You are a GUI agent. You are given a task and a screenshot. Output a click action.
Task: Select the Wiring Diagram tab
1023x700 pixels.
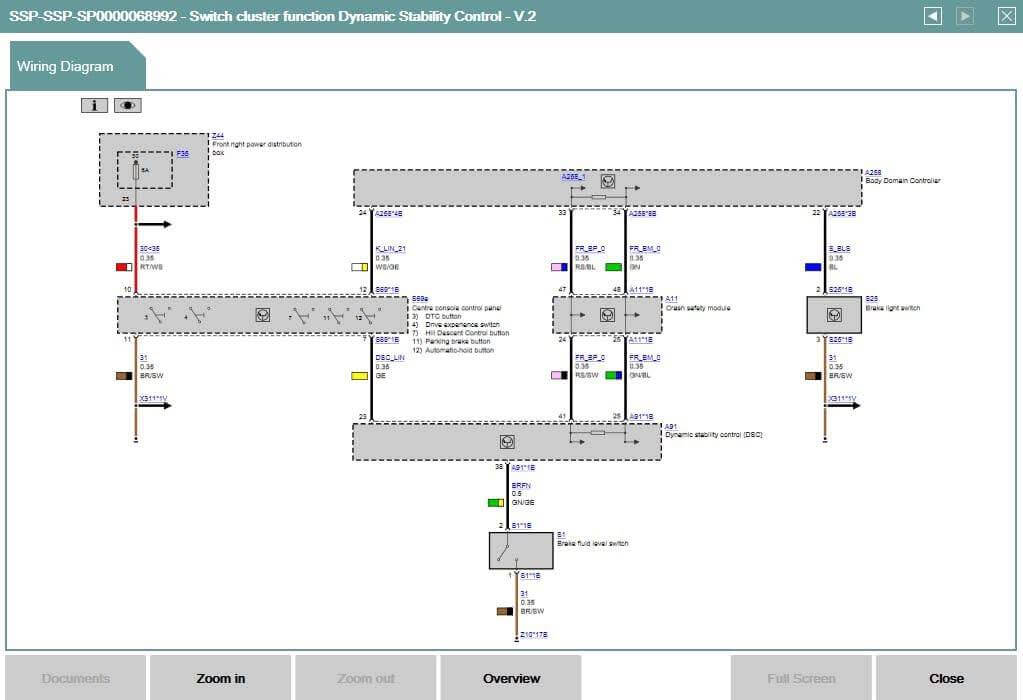[x=65, y=67]
